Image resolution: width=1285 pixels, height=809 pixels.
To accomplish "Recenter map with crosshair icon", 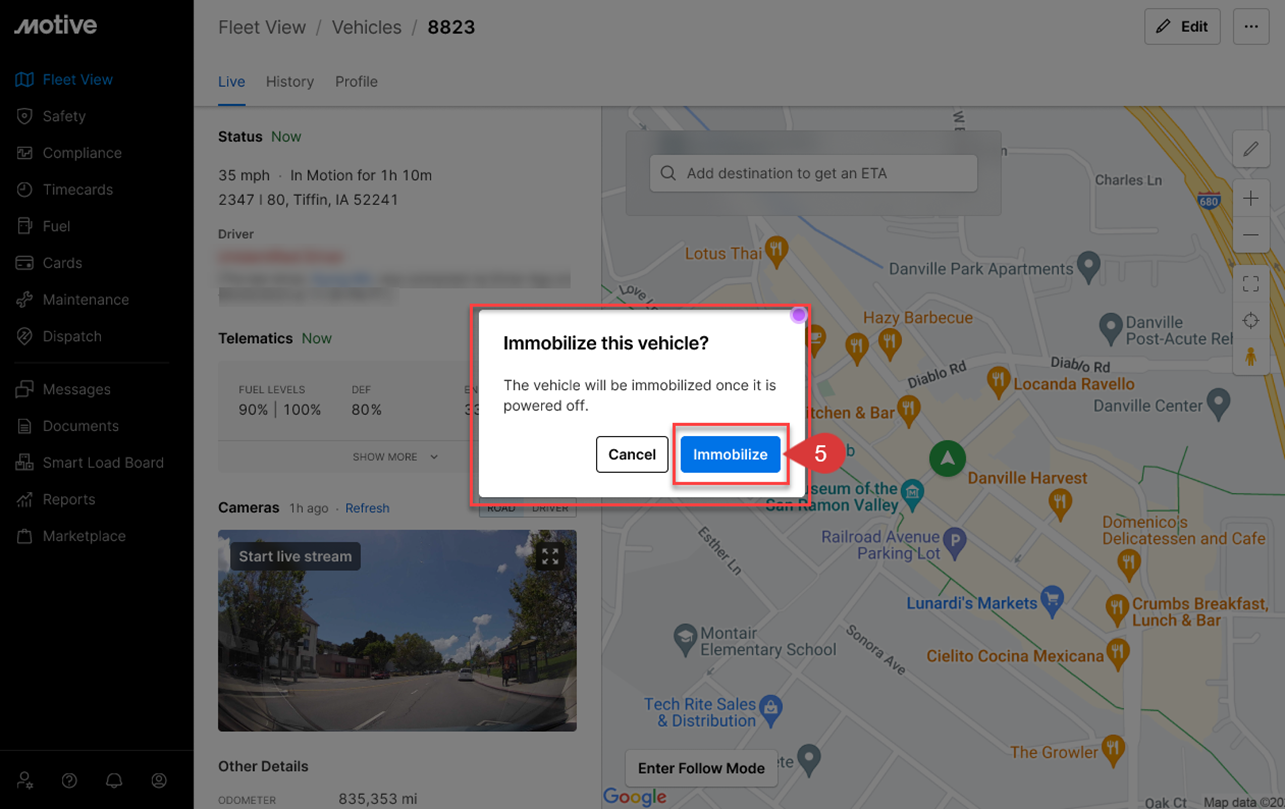I will tap(1251, 321).
